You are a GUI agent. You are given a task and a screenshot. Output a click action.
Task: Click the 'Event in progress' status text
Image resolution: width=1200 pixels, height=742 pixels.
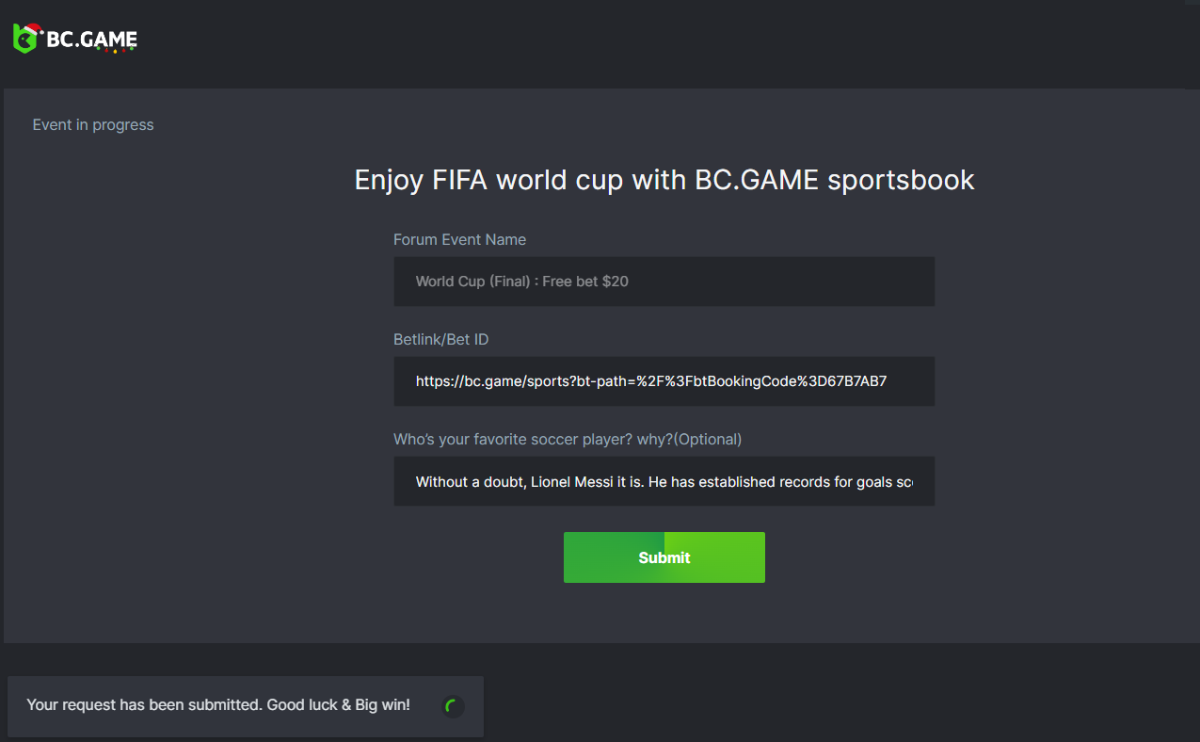click(93, 125)
